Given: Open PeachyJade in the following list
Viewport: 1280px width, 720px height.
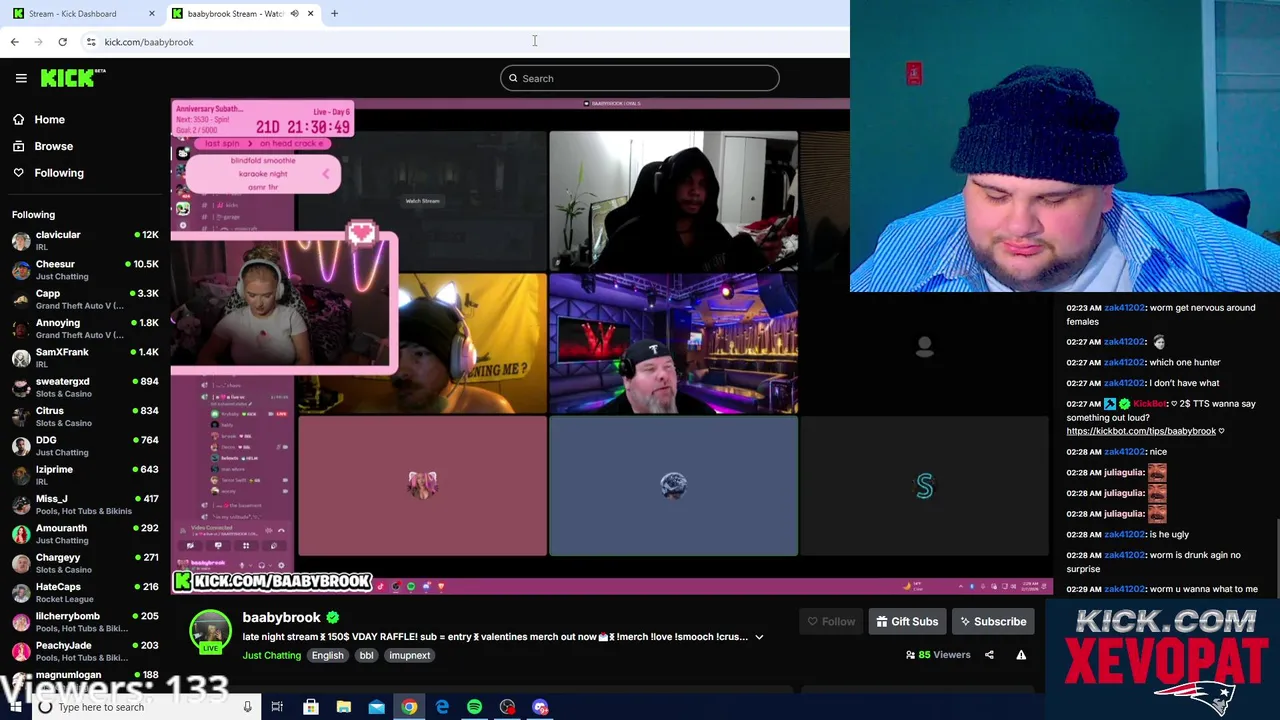Looking at the screenshot, I should click(85, 651).
